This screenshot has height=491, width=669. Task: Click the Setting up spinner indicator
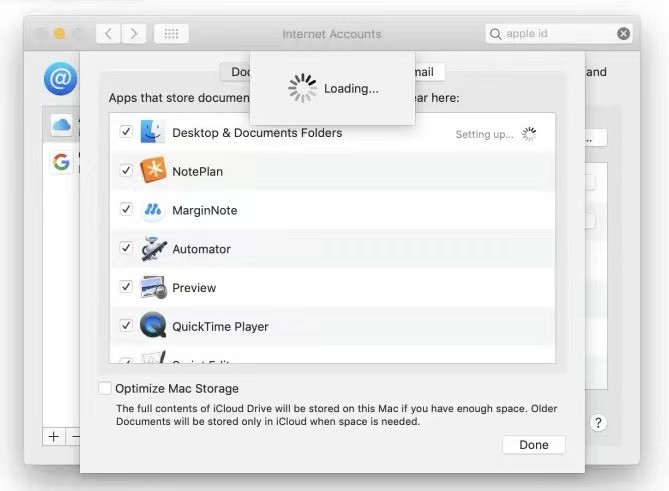(529, 134)
